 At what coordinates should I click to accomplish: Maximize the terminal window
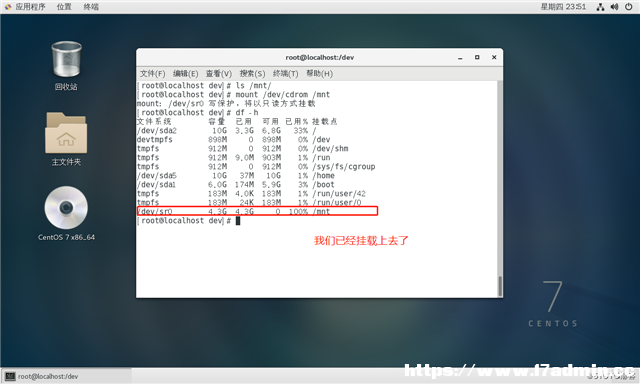[477, 58]
